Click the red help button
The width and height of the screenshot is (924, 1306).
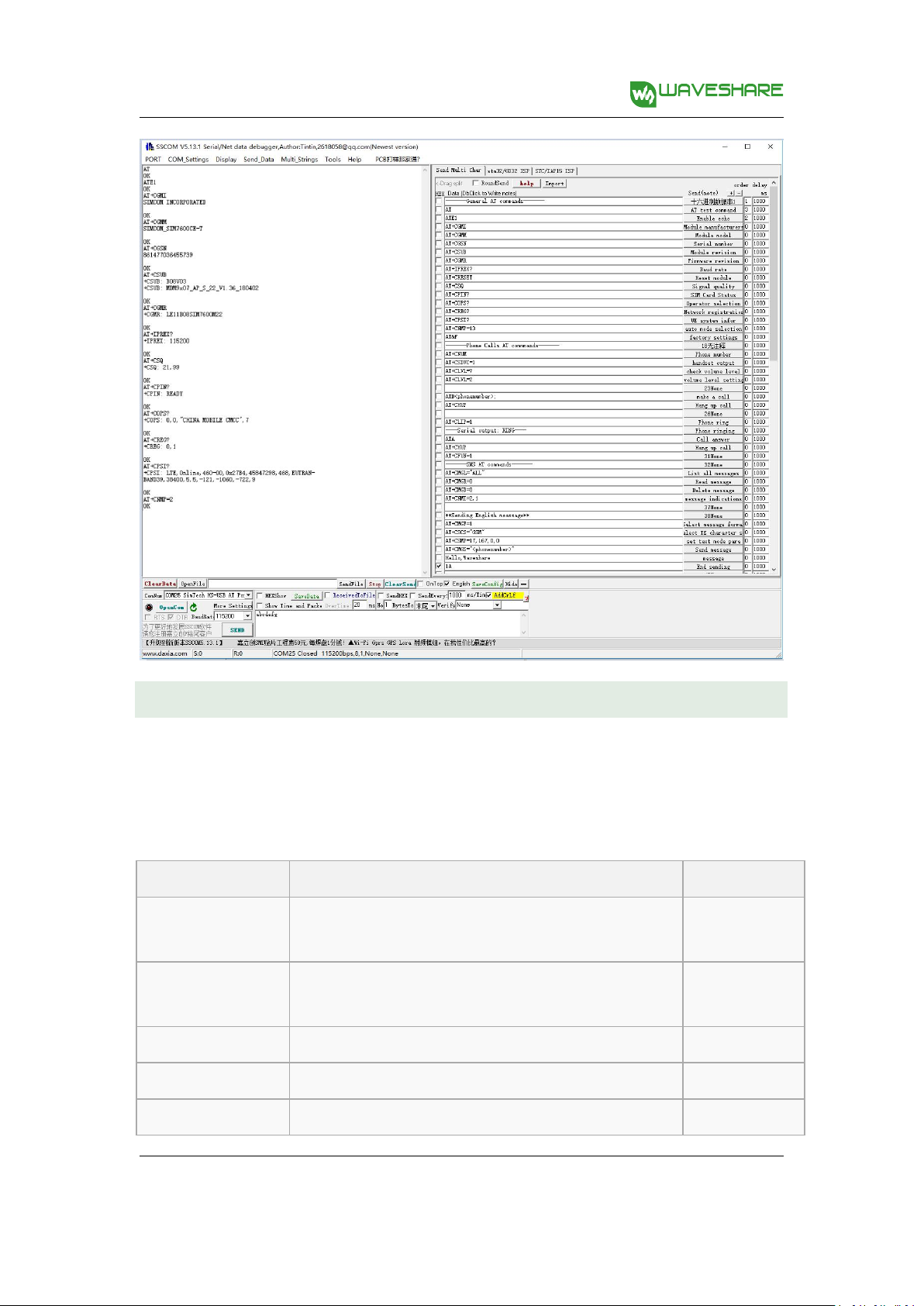click(x=527, y=184)
